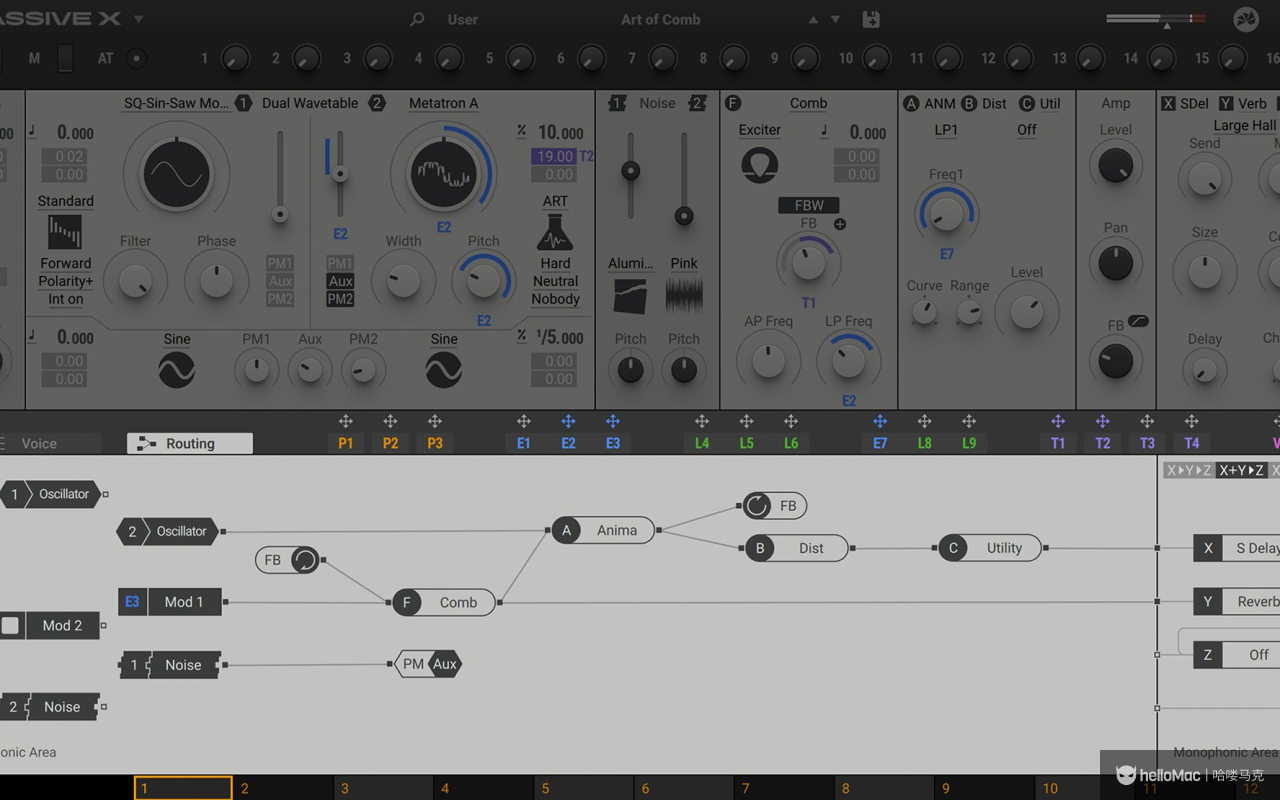
Task: Open the SQ-Sin-Saw wavetable dropdown
Action: (176, 103)
